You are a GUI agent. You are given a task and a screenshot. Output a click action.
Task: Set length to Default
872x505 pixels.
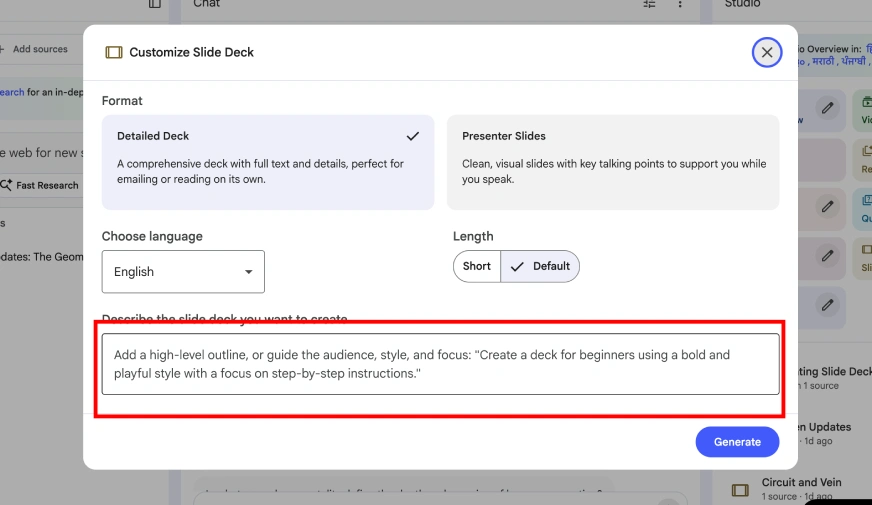click(x=540, y=267)
